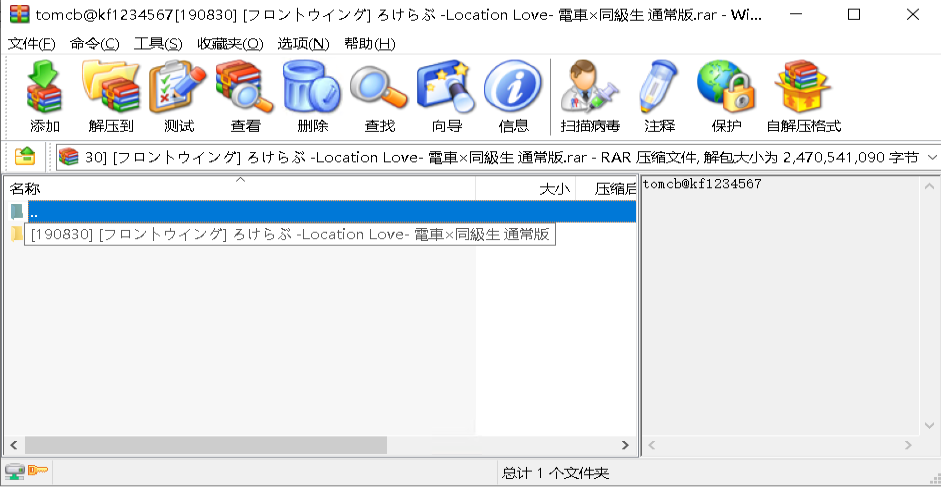Screen dimensions: 941x488
Task: Open the Options (选项) menu
Action: pos(303,44)
